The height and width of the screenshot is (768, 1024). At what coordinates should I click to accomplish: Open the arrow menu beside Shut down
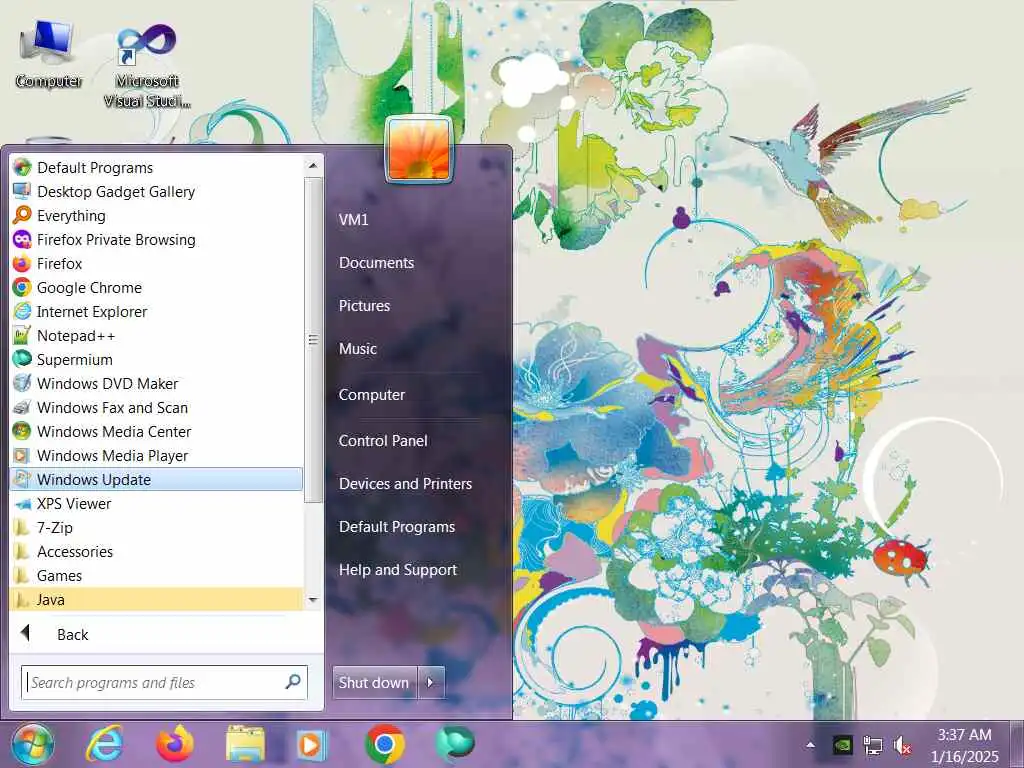coord(431,682)
